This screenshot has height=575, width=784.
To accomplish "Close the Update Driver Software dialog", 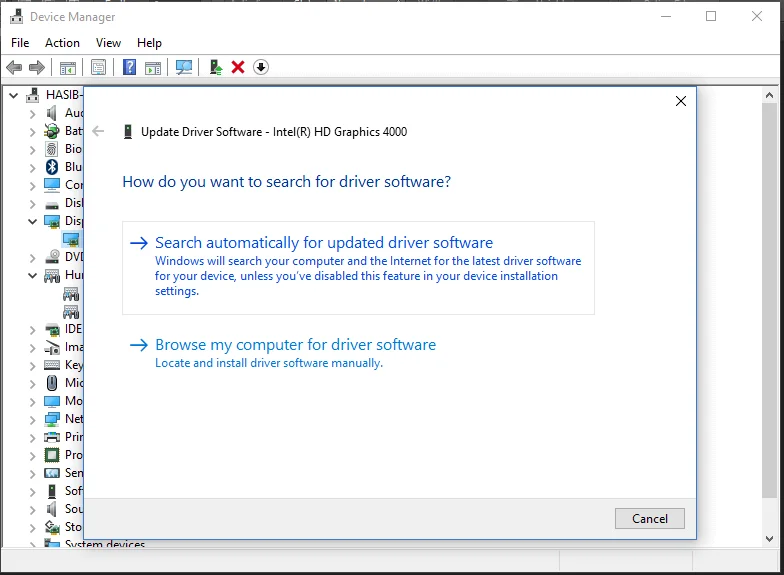I will click(680, 101).
